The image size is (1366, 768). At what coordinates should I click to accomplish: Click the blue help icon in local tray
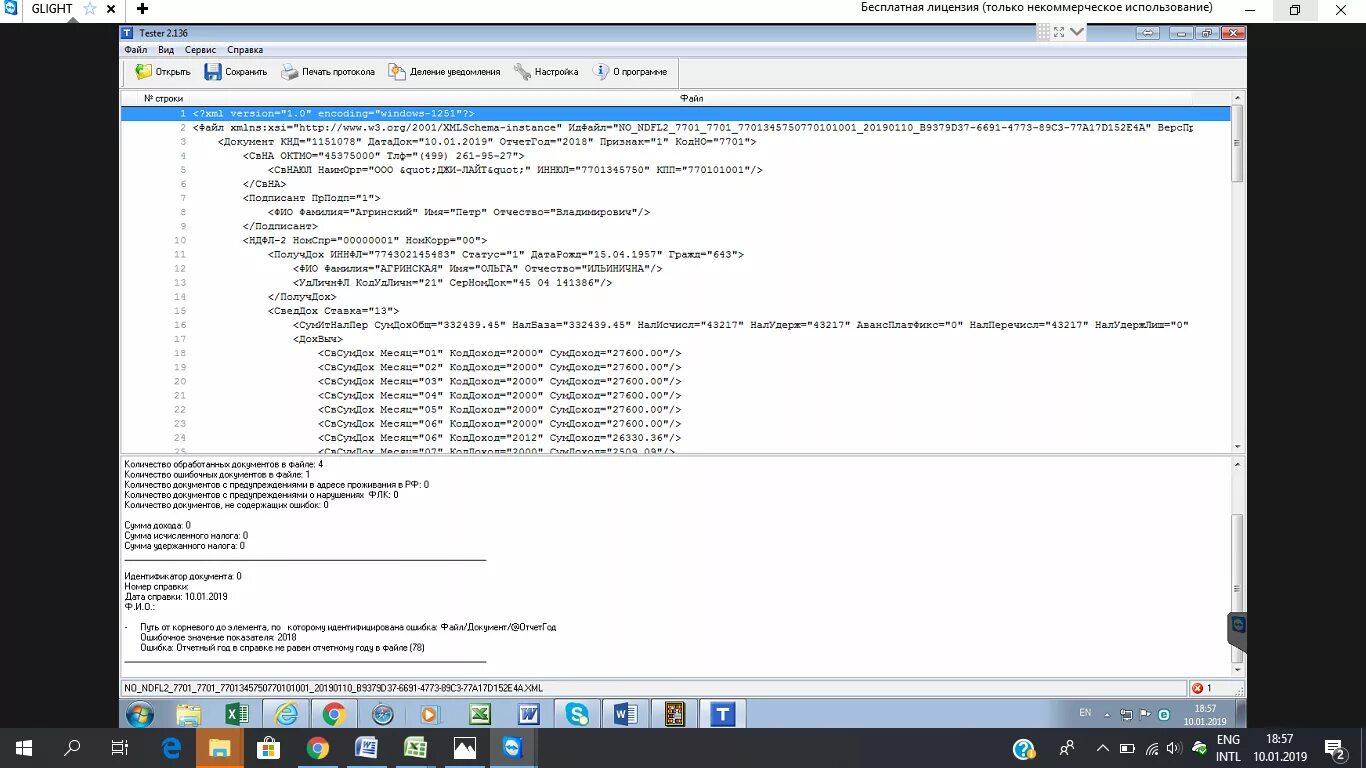(x=1023, y=749)
